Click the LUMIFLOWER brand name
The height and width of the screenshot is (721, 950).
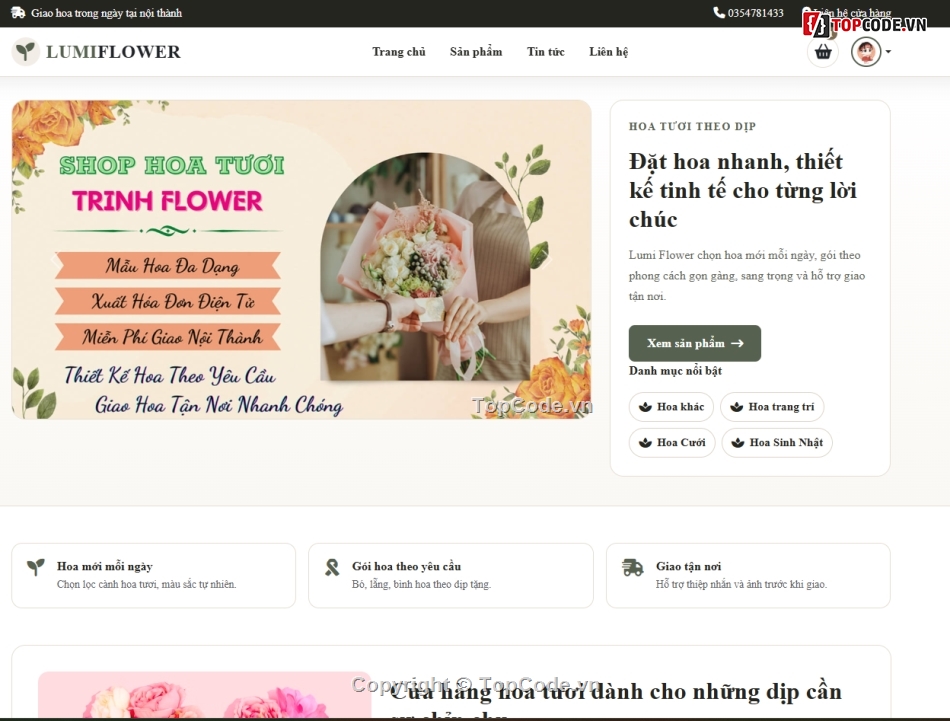click(113, 52)
